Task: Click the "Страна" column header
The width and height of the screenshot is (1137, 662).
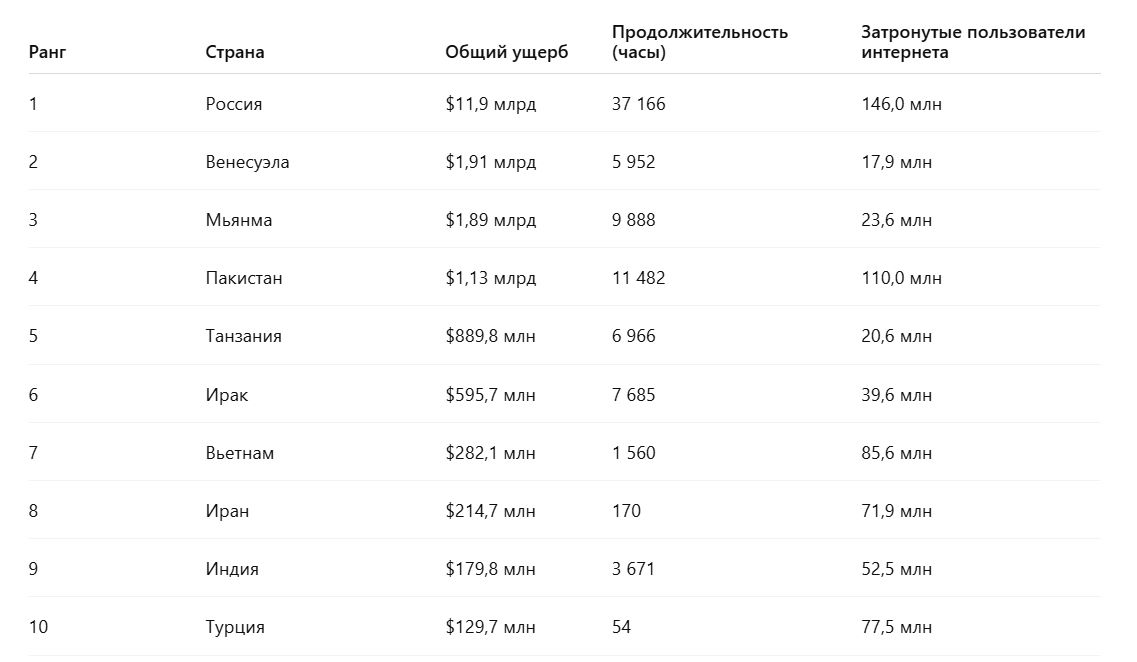Action: click(x=235, y=52)
